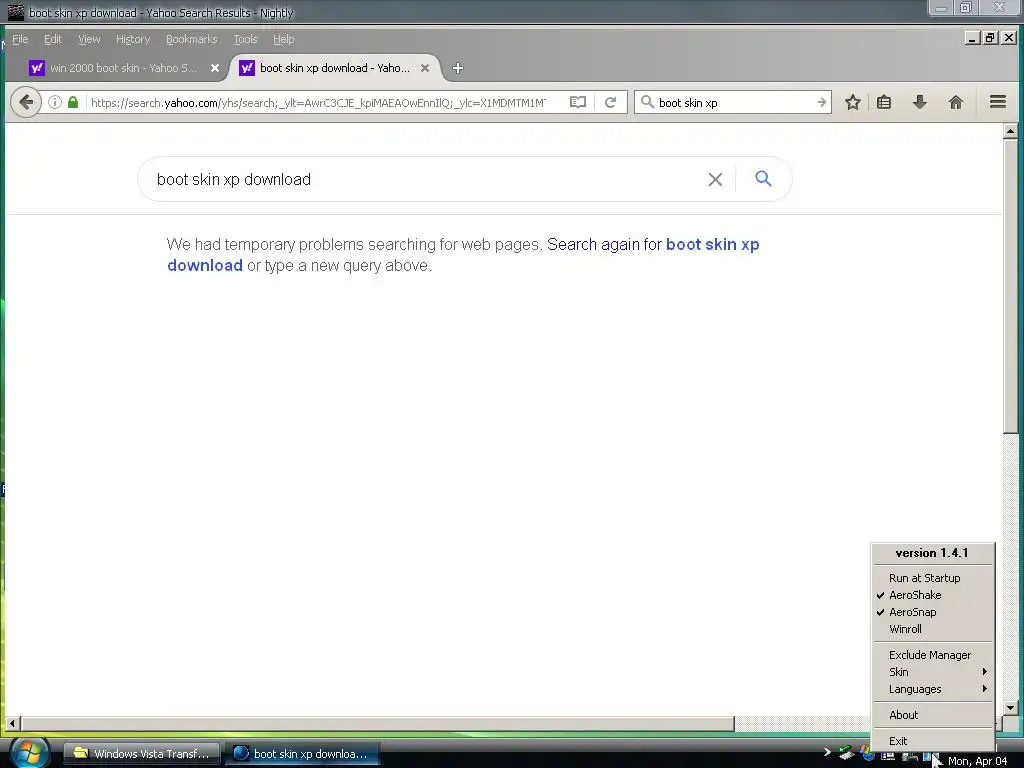
Task: Show bookmarks list icon
Action: [884, 102]
